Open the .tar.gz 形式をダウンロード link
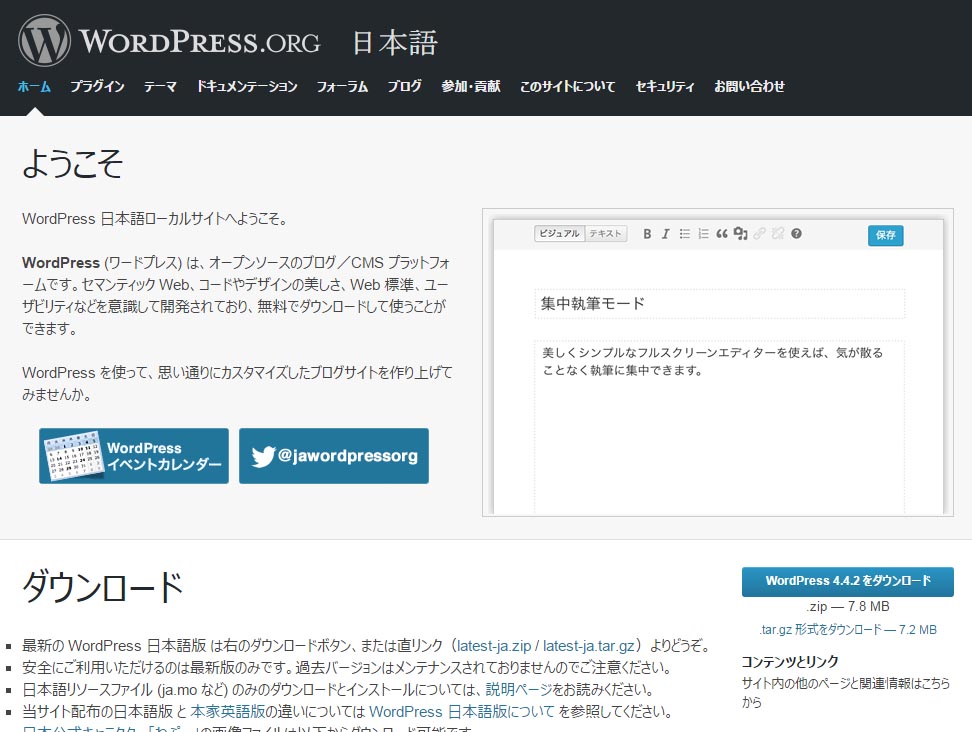 pyautogui.click(x=847, y=630)
